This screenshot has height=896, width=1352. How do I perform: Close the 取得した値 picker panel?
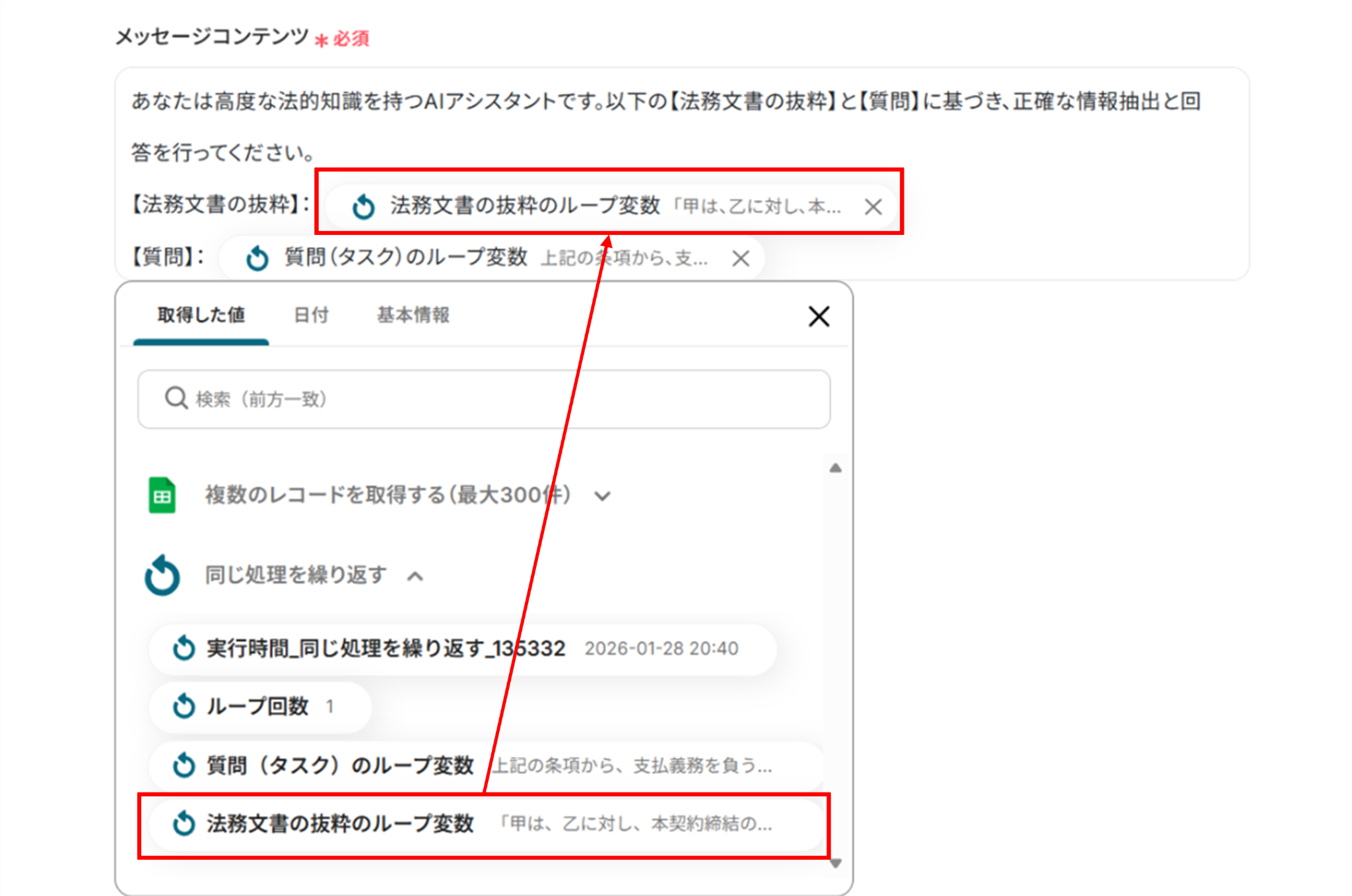click(819, 317)
